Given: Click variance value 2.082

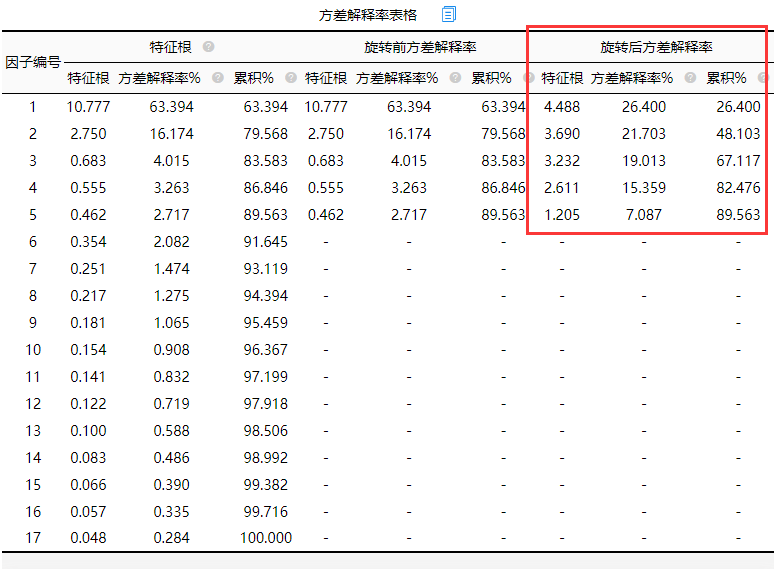Looking at the screenshot, I should (171, 242).
